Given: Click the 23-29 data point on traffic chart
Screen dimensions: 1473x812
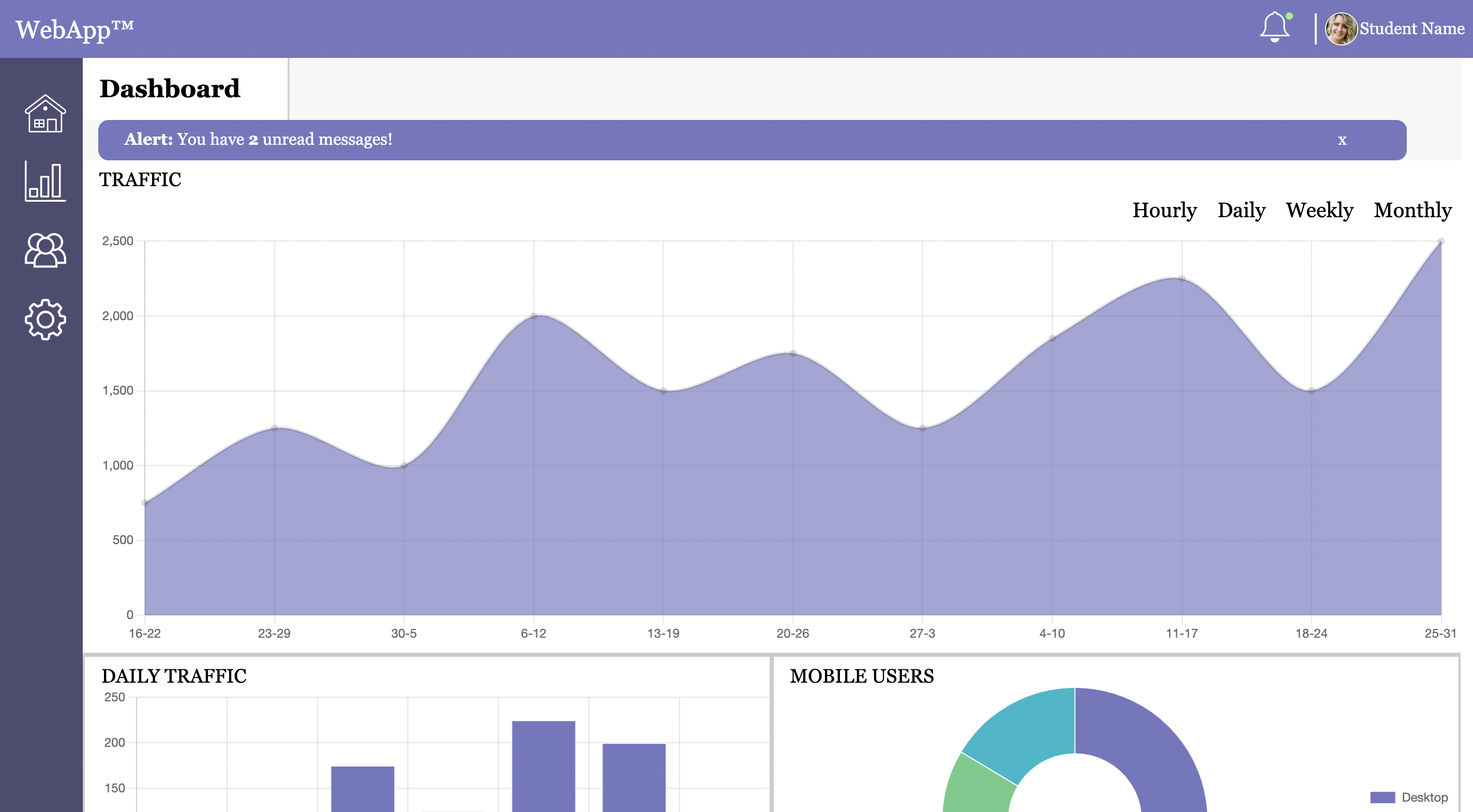Looking at the screenshot, I should click(275, 428).
